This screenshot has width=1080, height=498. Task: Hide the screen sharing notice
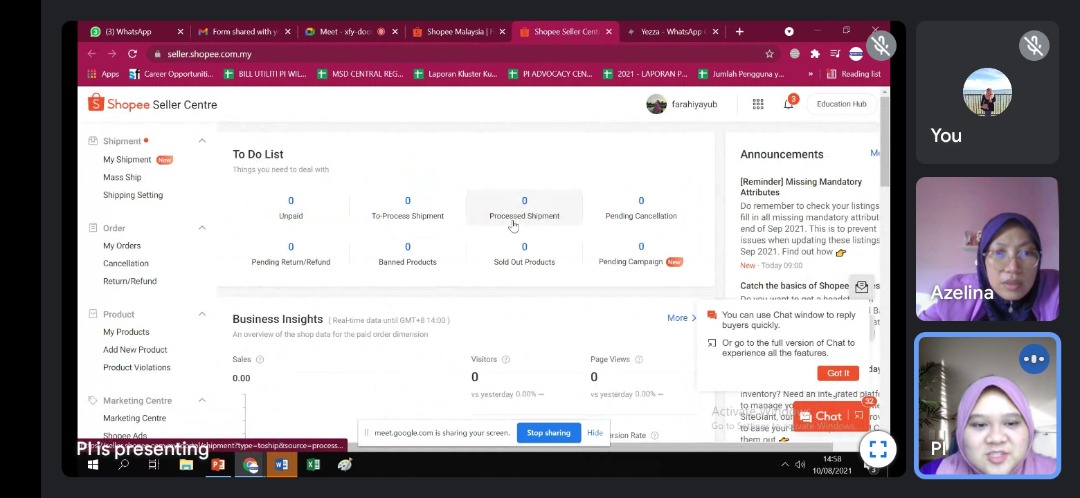(595, 433)
